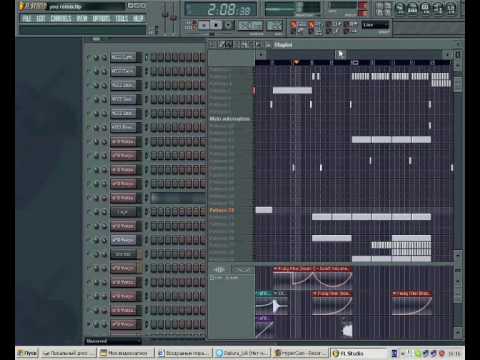Click the first channel's pan knob

click(x=97, y=57)
